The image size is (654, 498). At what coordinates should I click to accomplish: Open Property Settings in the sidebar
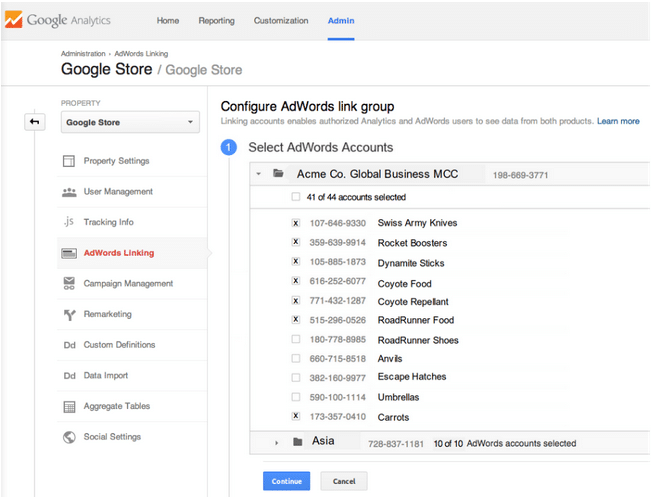[116, 161]
